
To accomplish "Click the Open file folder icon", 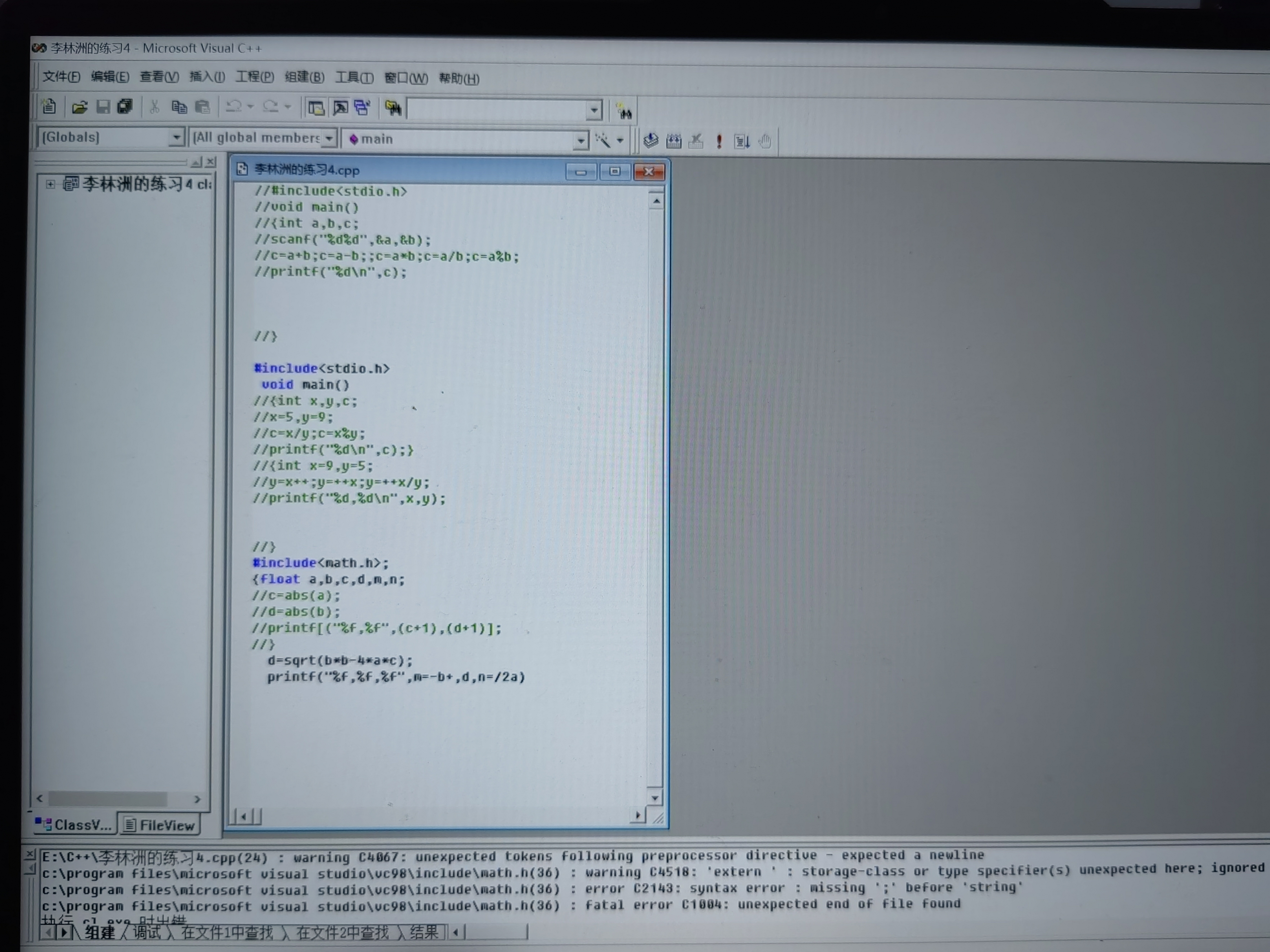I will 79,107.
